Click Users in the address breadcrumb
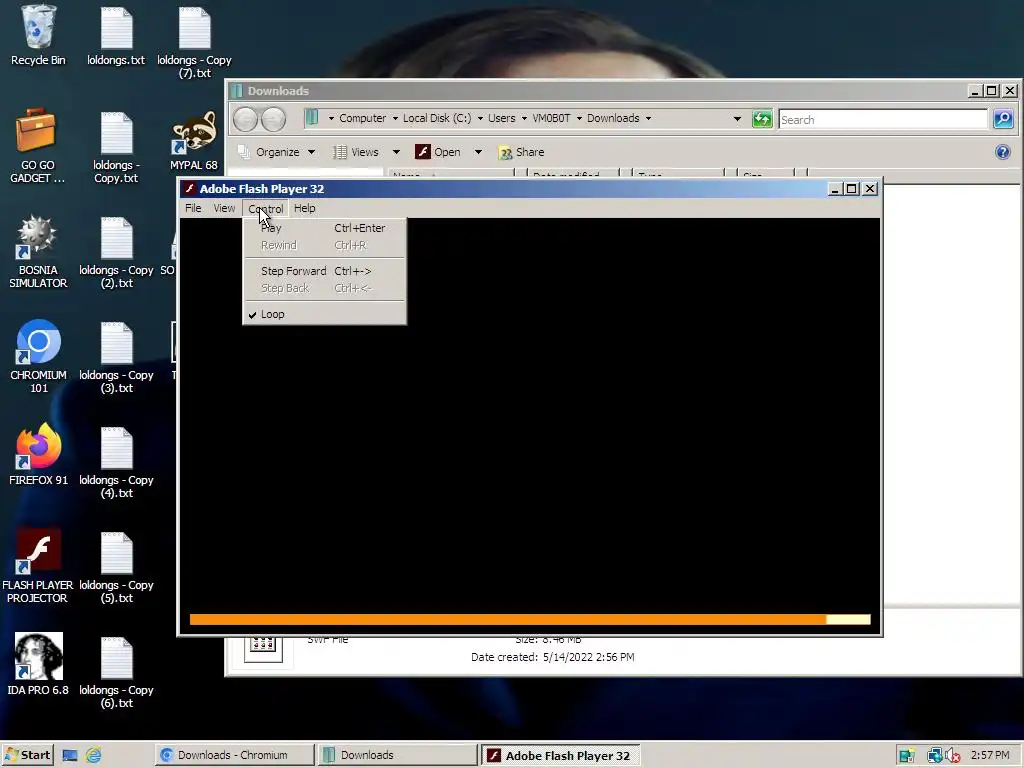The image size is (1024, 768). tap(502, 118)
